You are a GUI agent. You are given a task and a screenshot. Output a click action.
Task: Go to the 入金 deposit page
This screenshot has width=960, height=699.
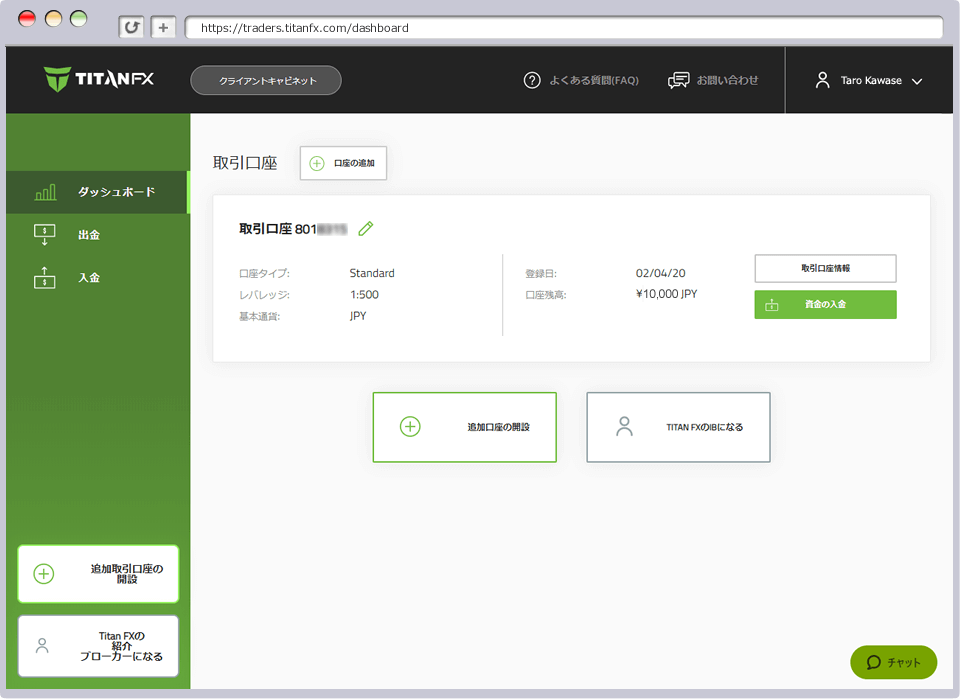[89, 278]
